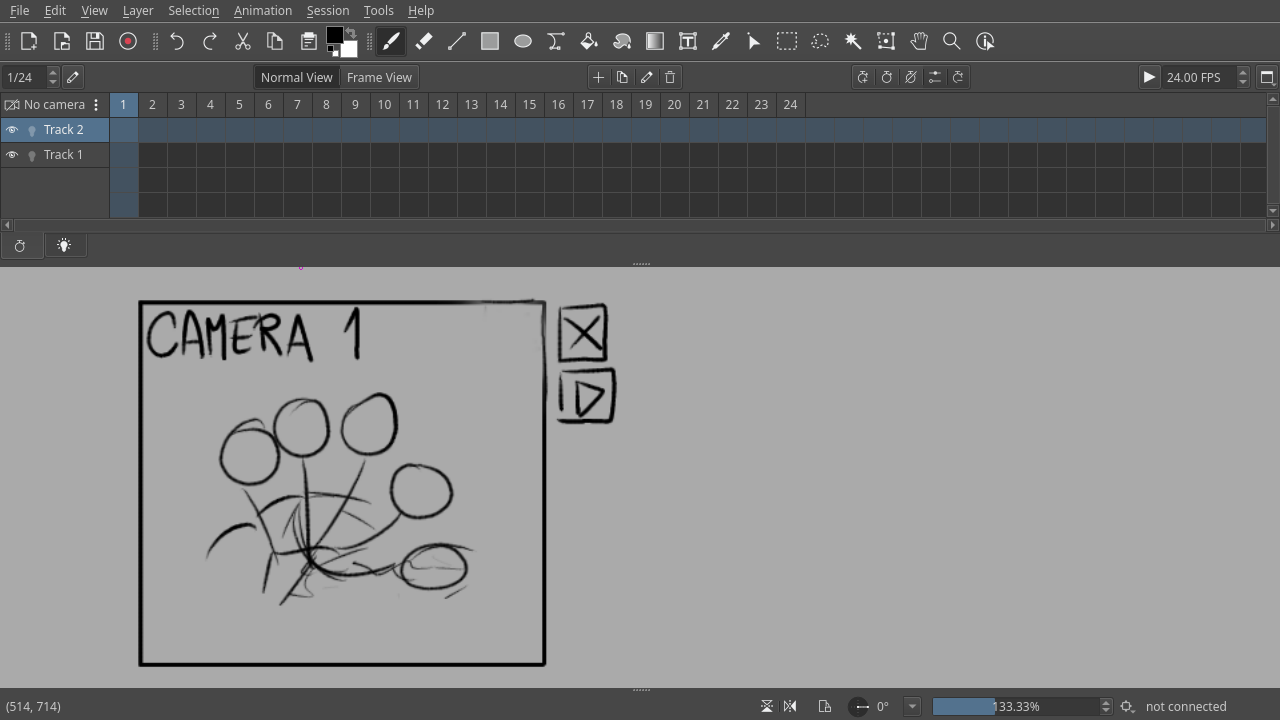Switch to Frame View
Image resolution: width=1280 pixels, height=720 pixels.
click(x=379, y=77)
